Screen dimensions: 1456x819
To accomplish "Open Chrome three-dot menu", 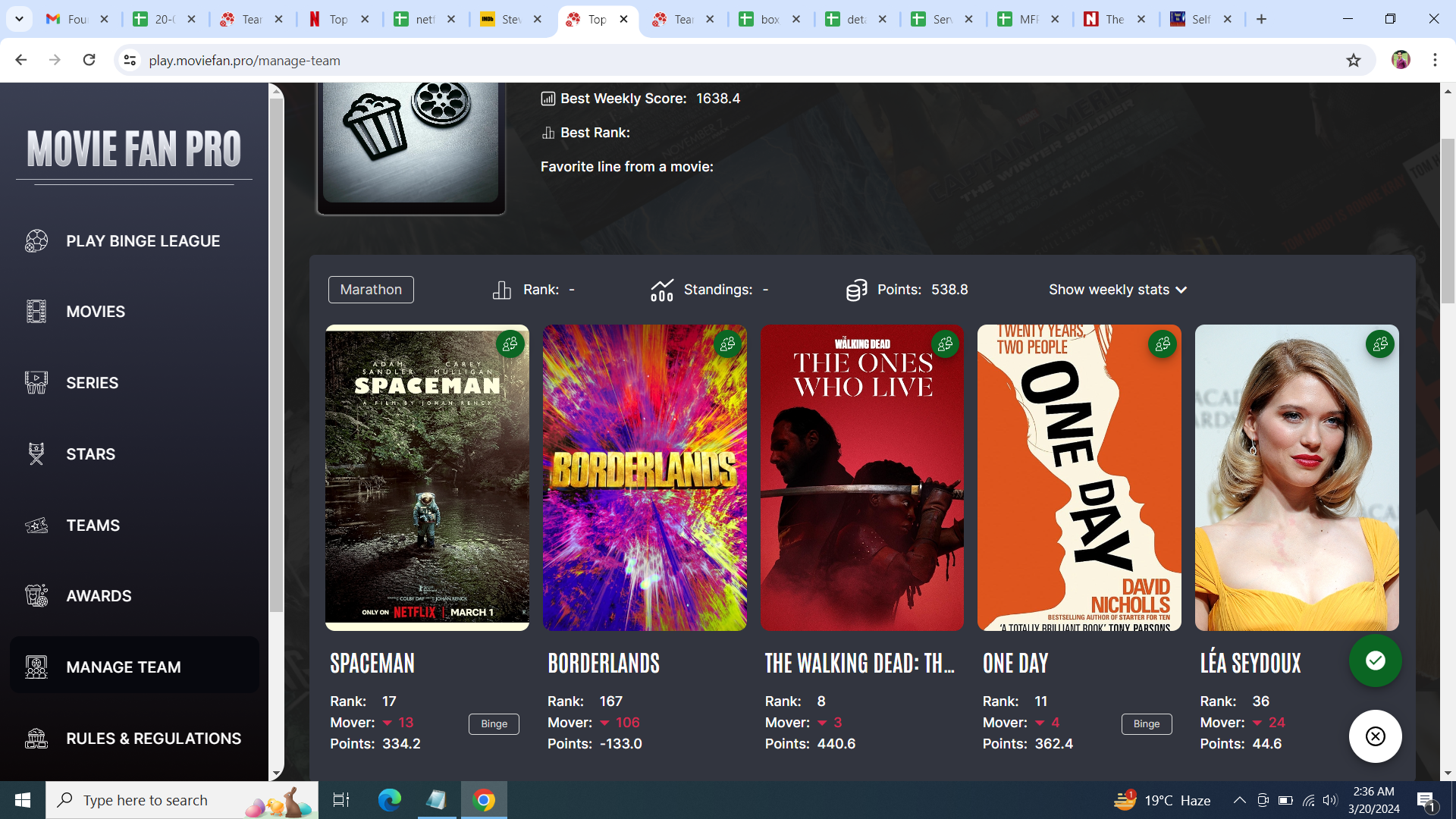I will 1435,60.
